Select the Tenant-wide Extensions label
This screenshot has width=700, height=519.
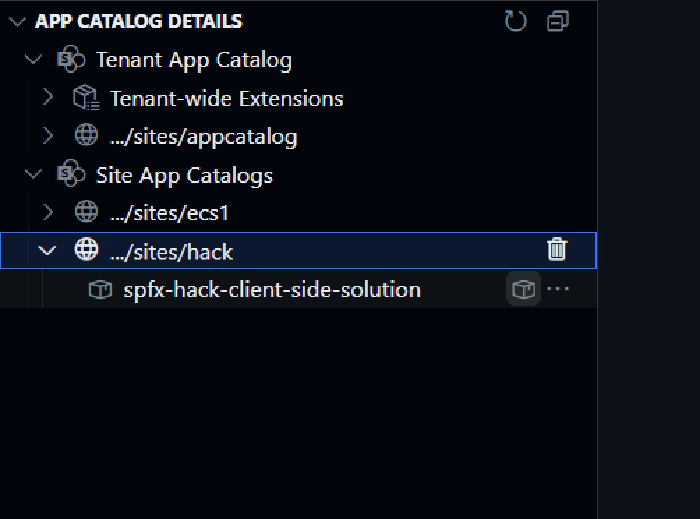pos(226,98)
